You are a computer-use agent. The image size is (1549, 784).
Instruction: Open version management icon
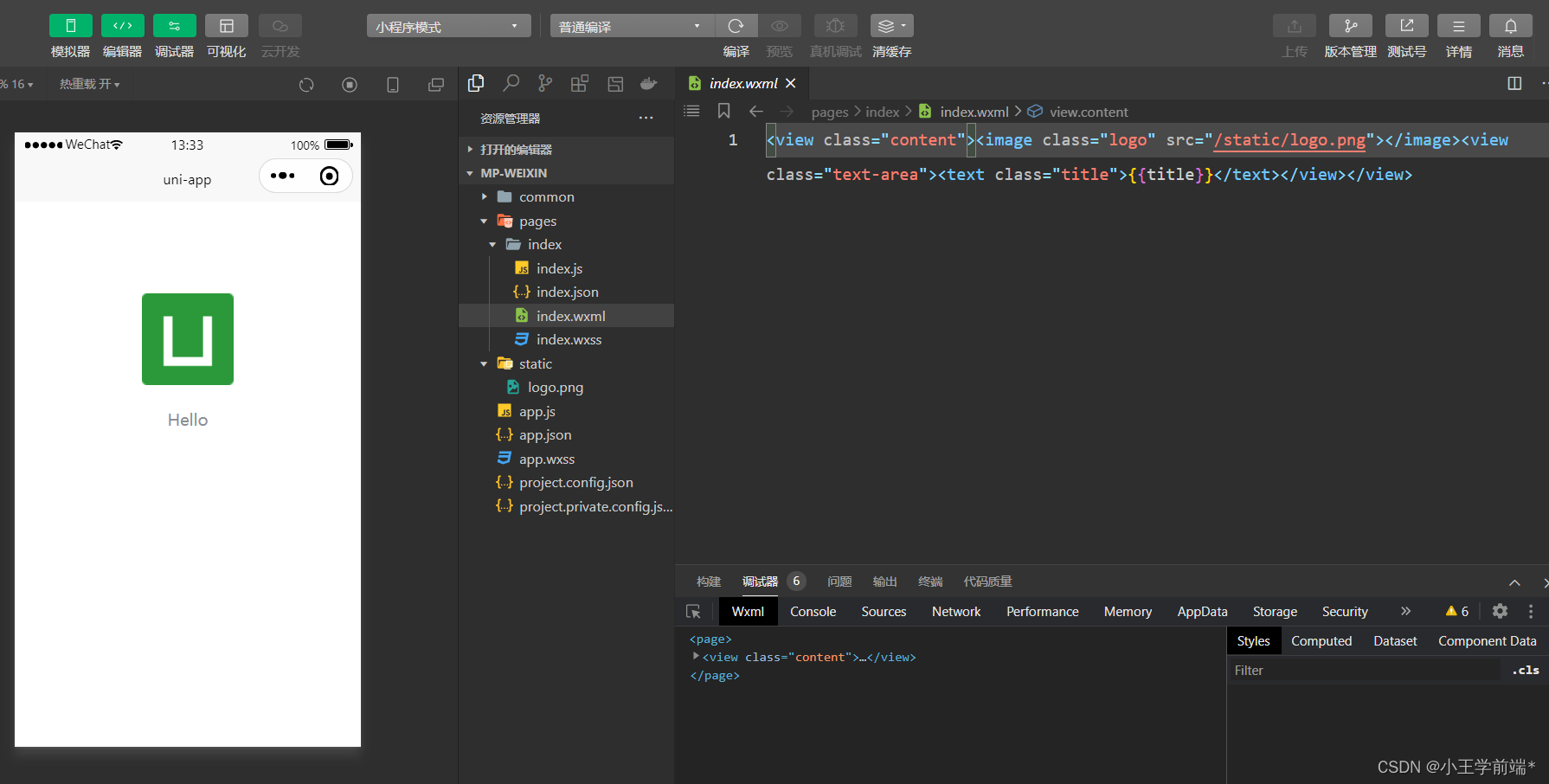(x=1350, y=26)
